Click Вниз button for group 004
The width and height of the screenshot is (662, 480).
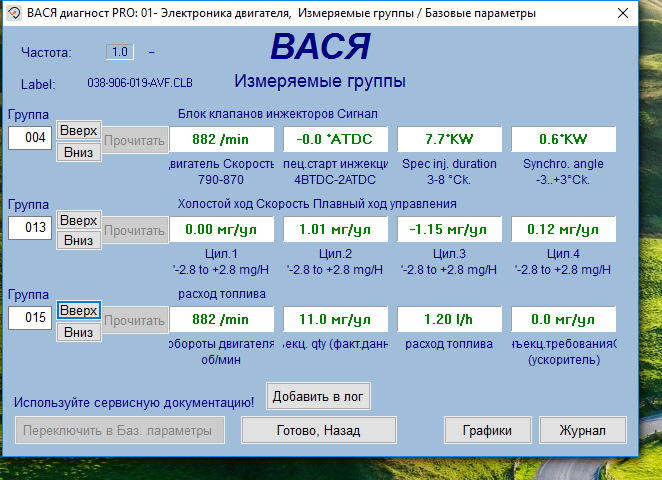point(78,150)
